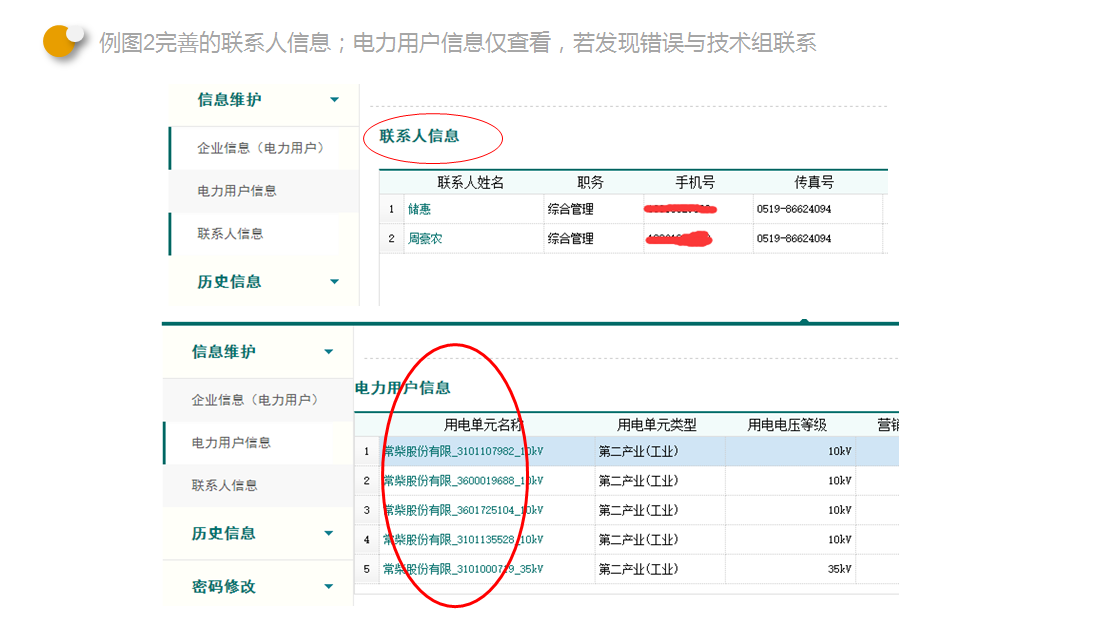Expand 历史信息 arrow in upper panel
This screenshot has width=1117, height=626.
pos(334,282)
